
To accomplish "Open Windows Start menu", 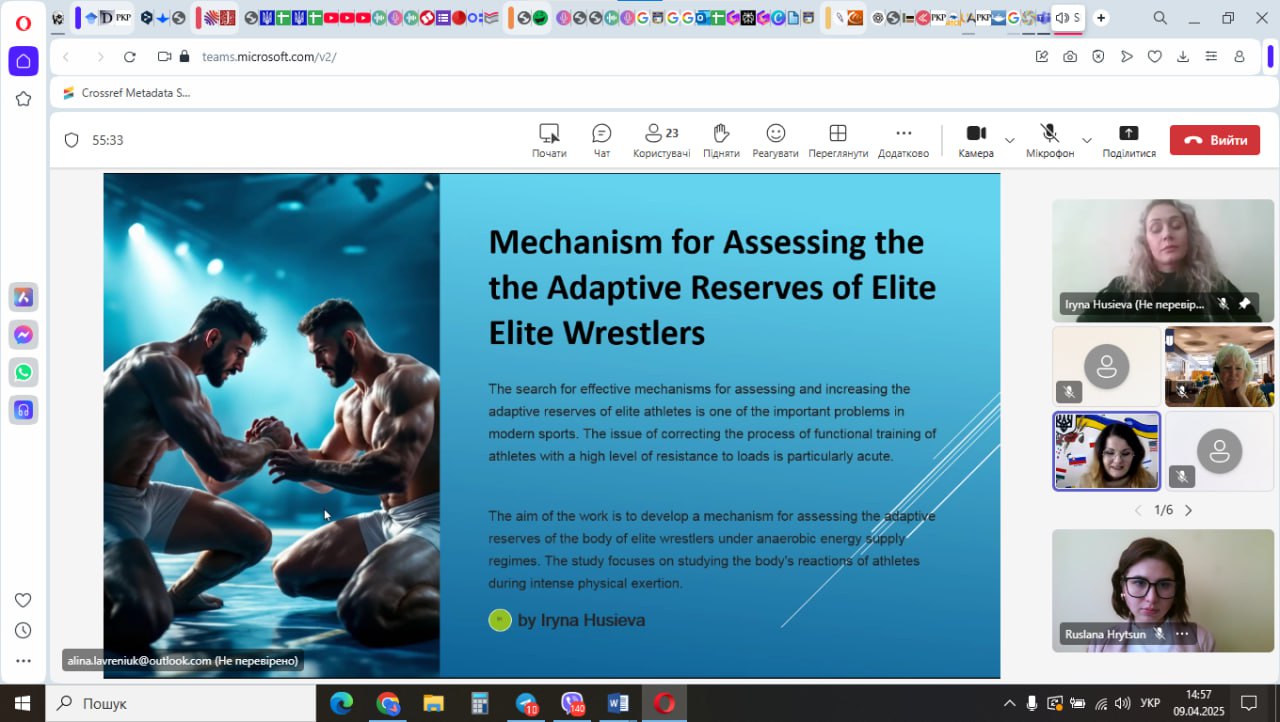I will tap(22, 703).
